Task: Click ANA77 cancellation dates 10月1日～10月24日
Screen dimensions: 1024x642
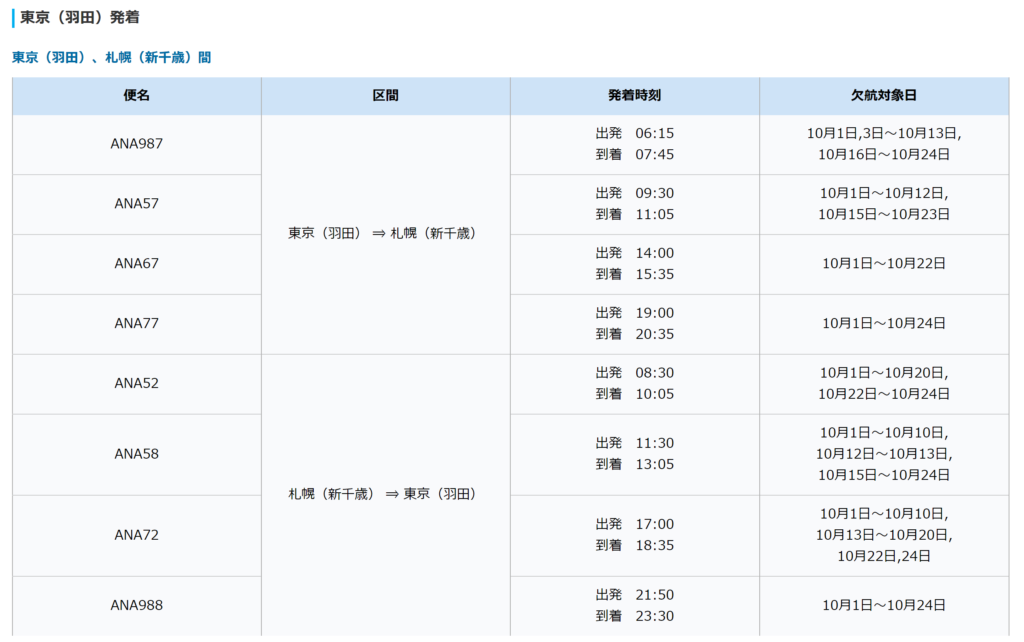Action: click(x=884, y=324)
